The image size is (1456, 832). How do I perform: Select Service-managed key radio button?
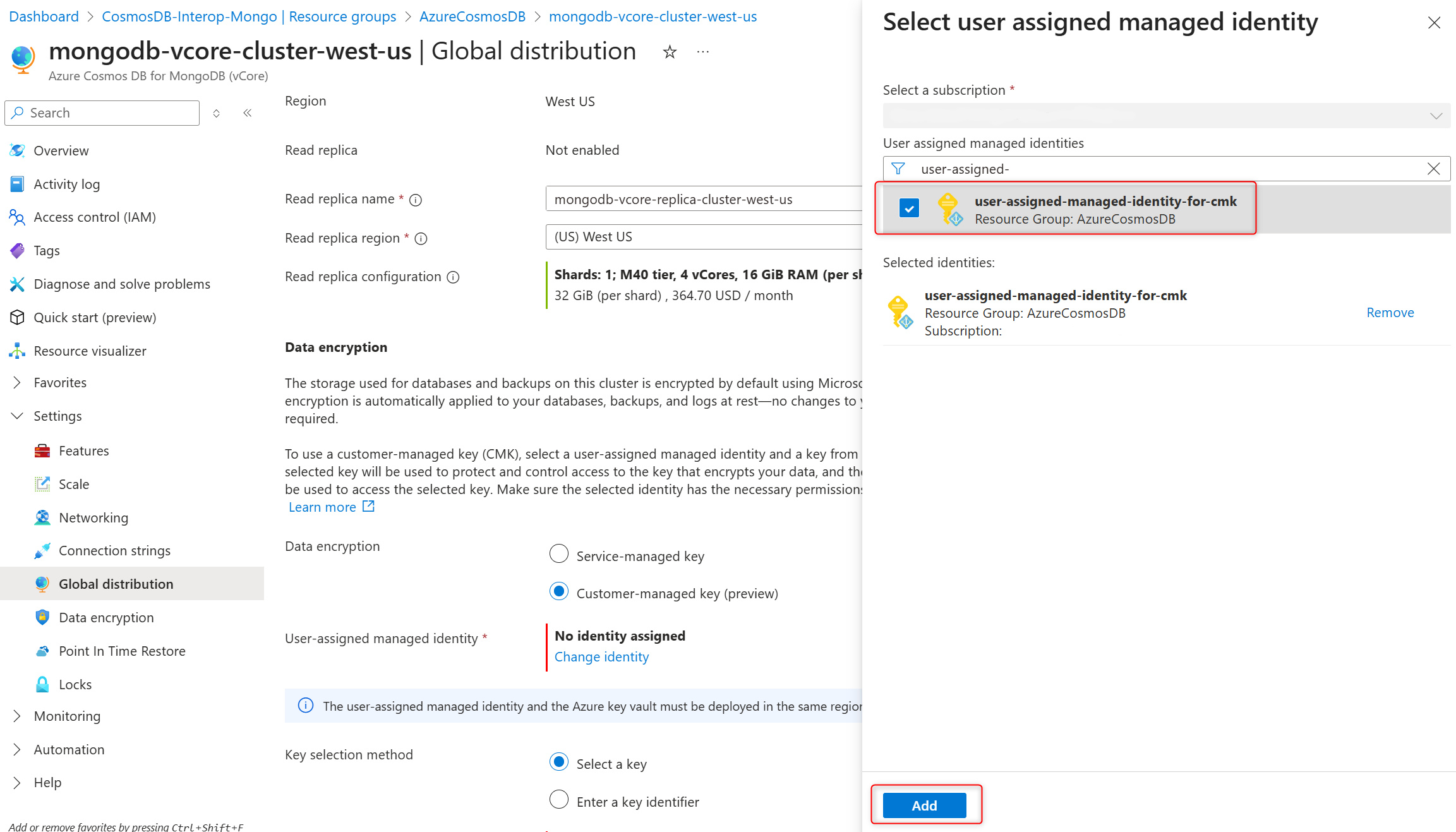click(559, 554)
